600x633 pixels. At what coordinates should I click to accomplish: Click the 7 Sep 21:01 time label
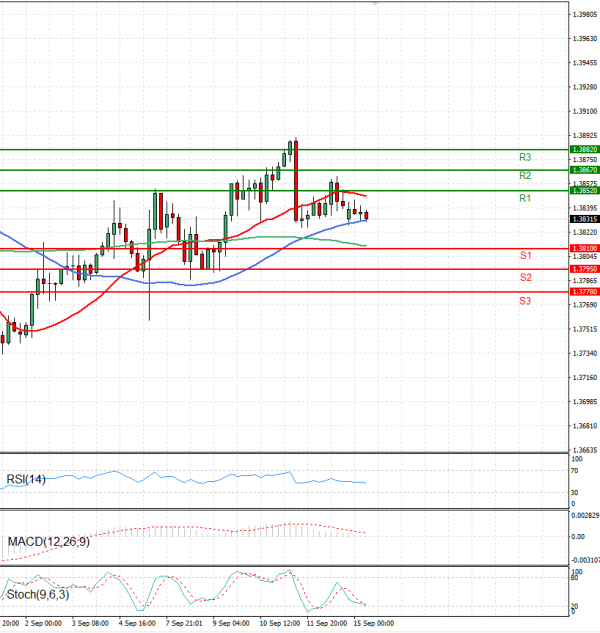point(184,623)
